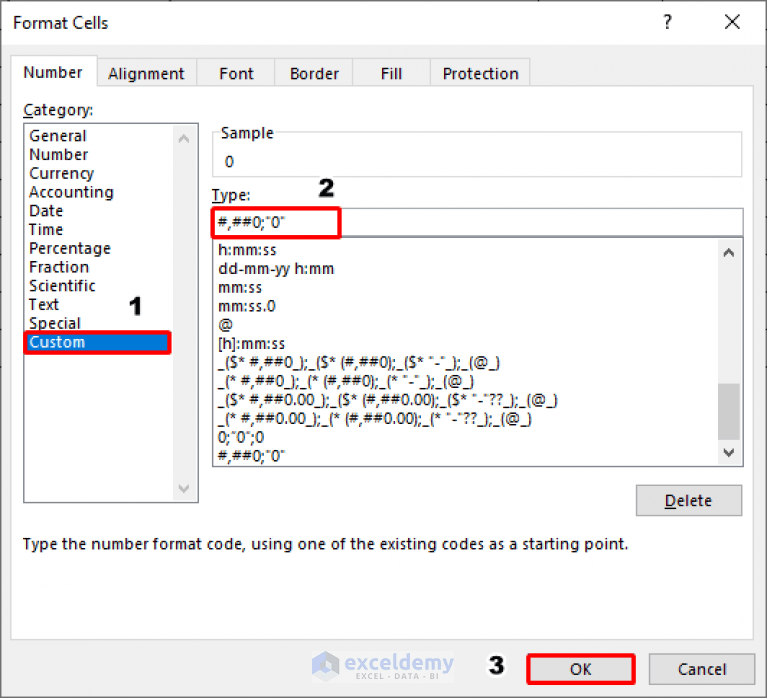The width and height of the screenshot is (767, 698).
Task: Click the category list scroll up arrow
Action: coord(184,139)
